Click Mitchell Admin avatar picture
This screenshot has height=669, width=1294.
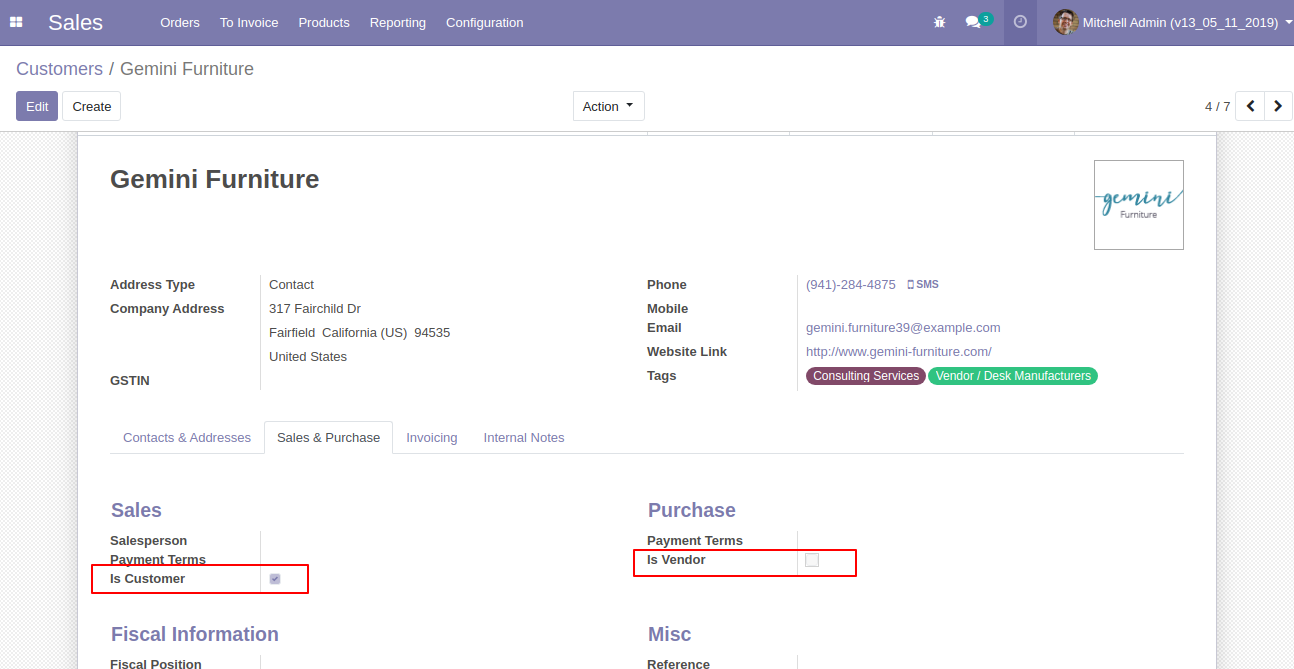1065,22
